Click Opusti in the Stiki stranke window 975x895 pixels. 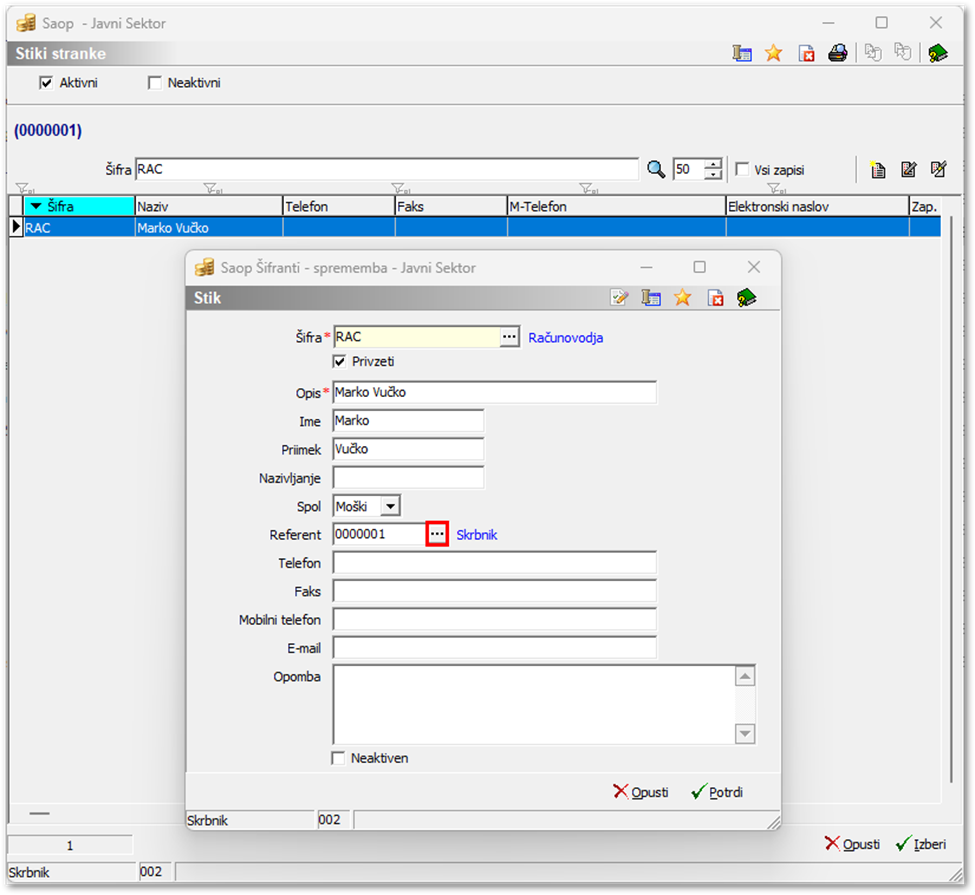852,845
